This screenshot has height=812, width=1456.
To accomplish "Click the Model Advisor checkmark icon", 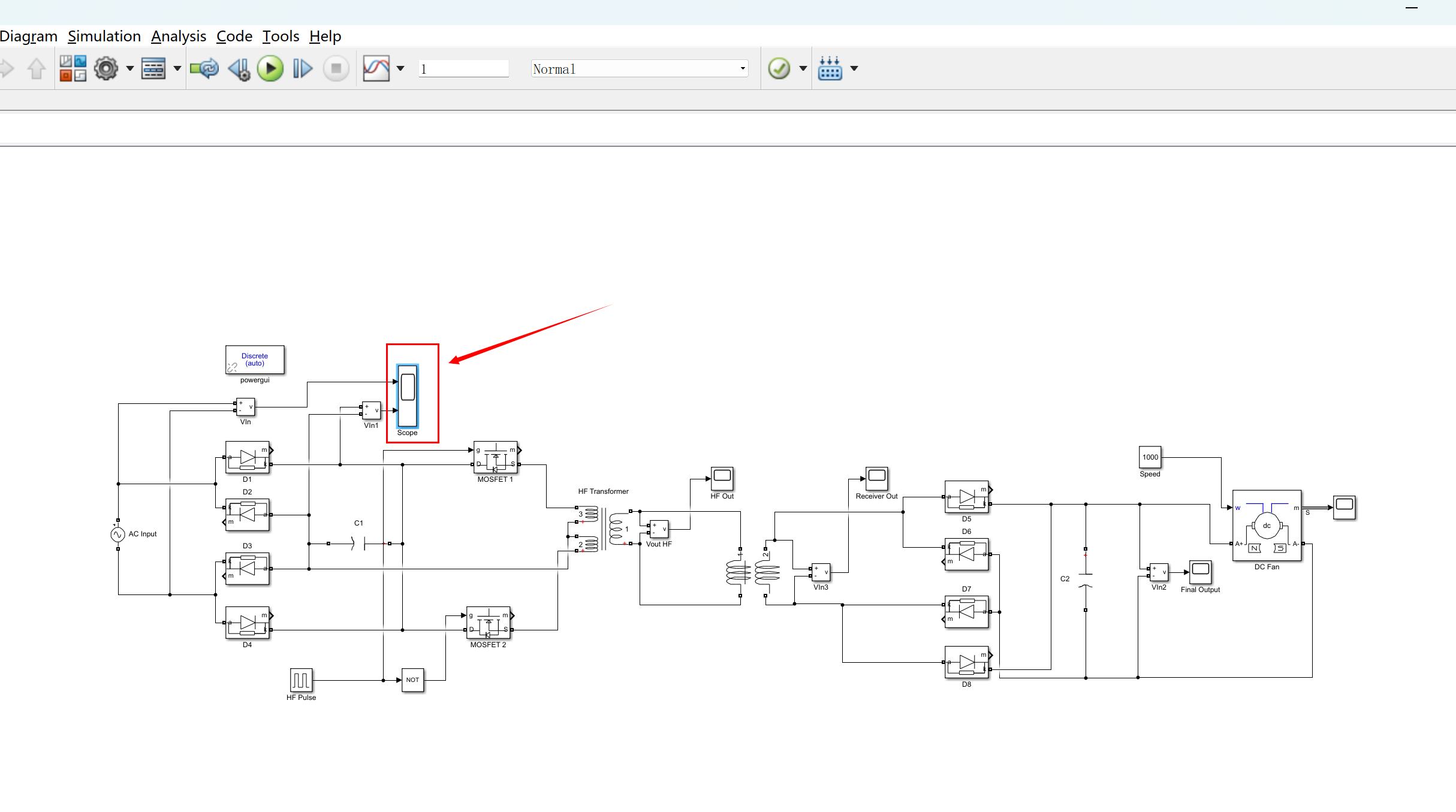I will pos(779,69).
